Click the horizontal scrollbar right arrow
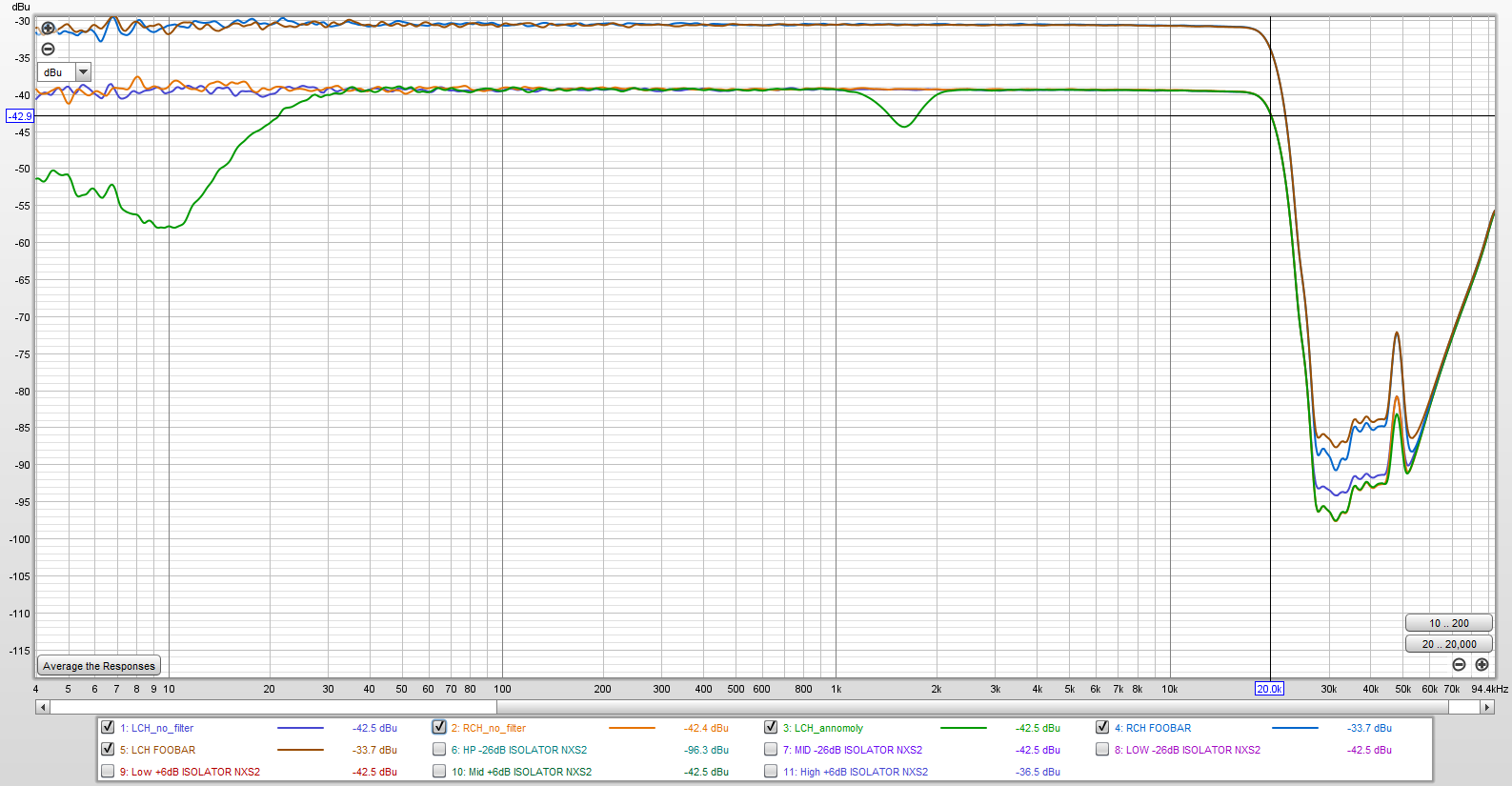 point(1487,707)
